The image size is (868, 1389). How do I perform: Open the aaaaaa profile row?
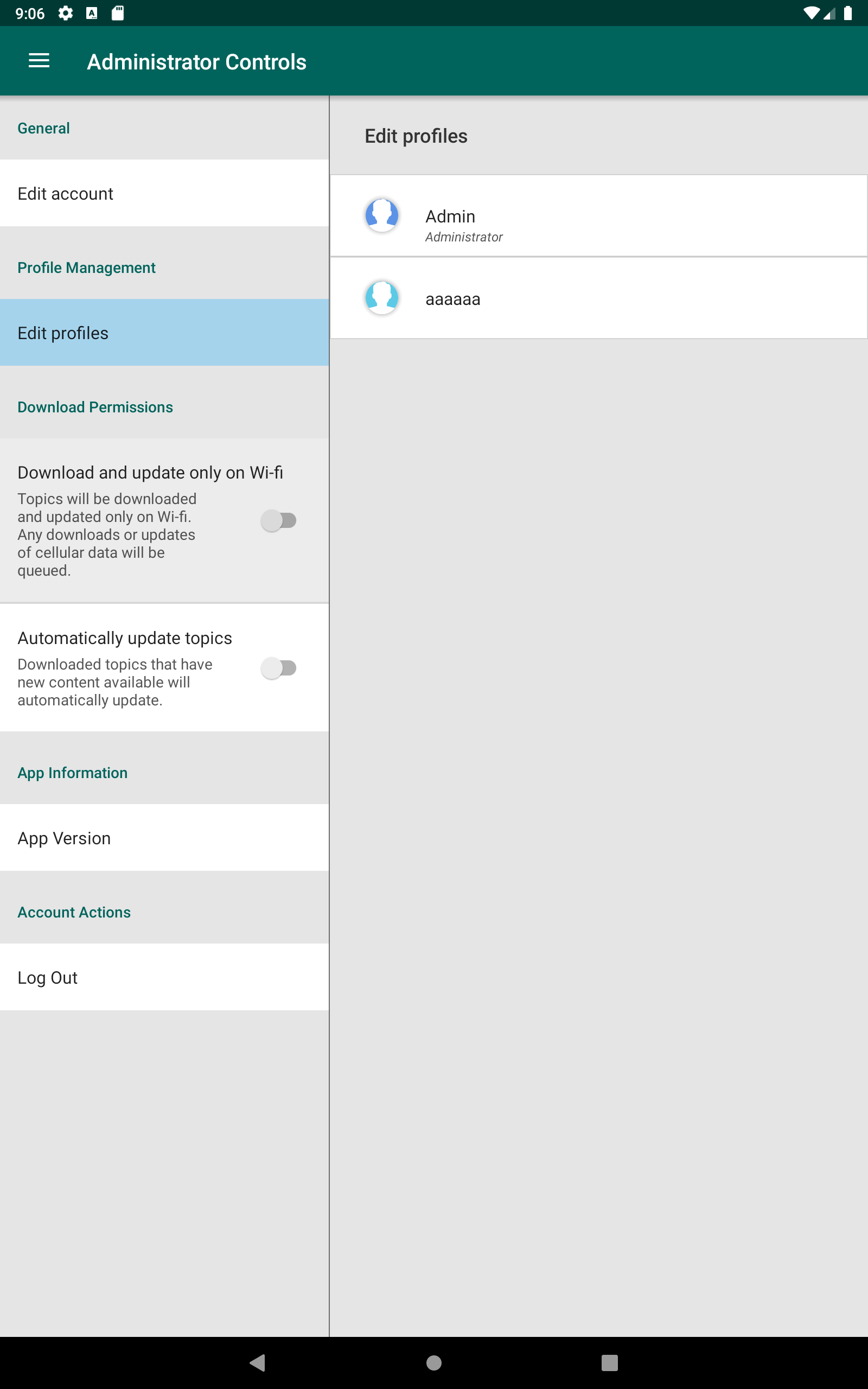coord(599,298)
